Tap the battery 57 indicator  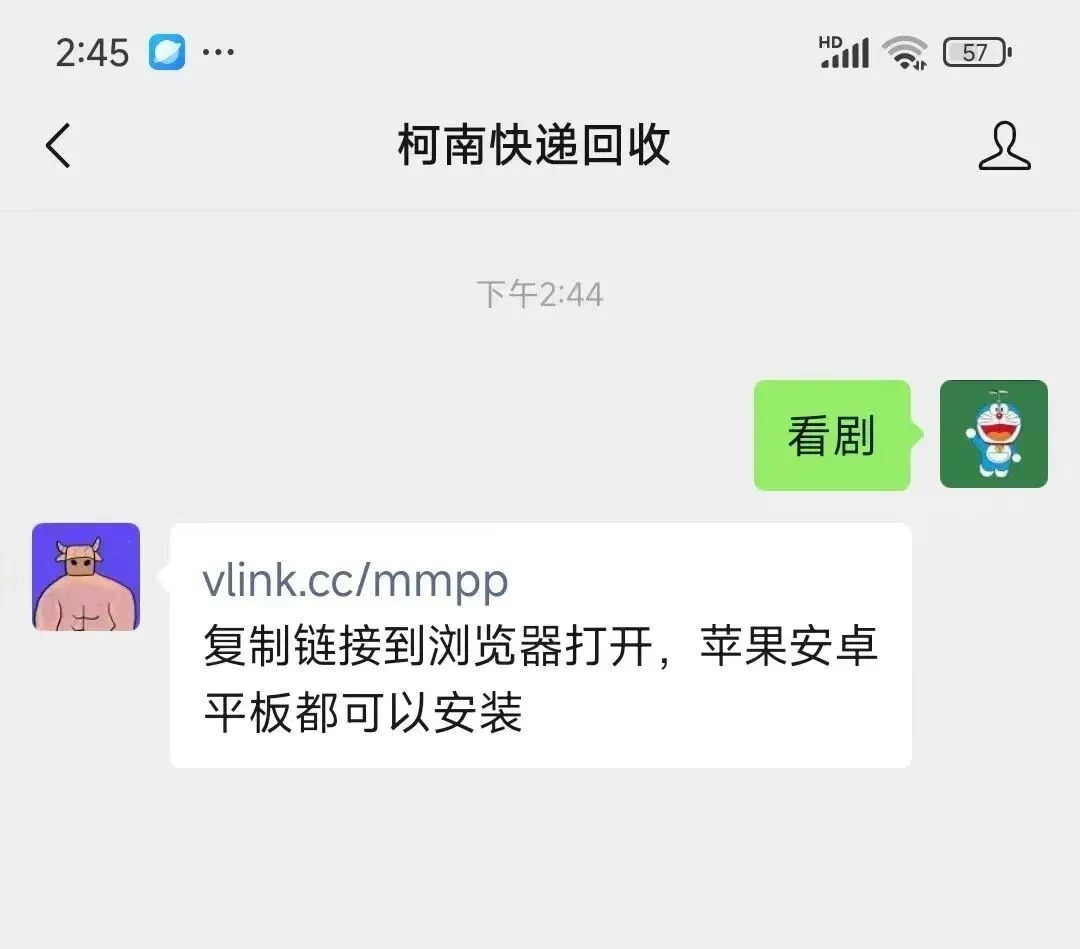click(977, 52)
